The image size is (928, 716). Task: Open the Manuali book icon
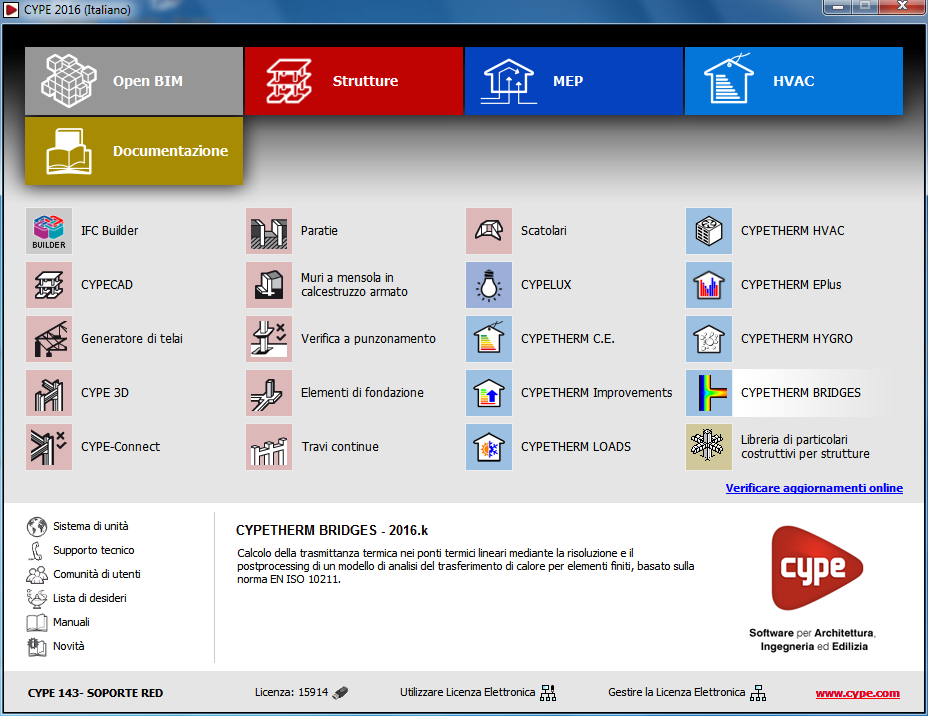37,623
